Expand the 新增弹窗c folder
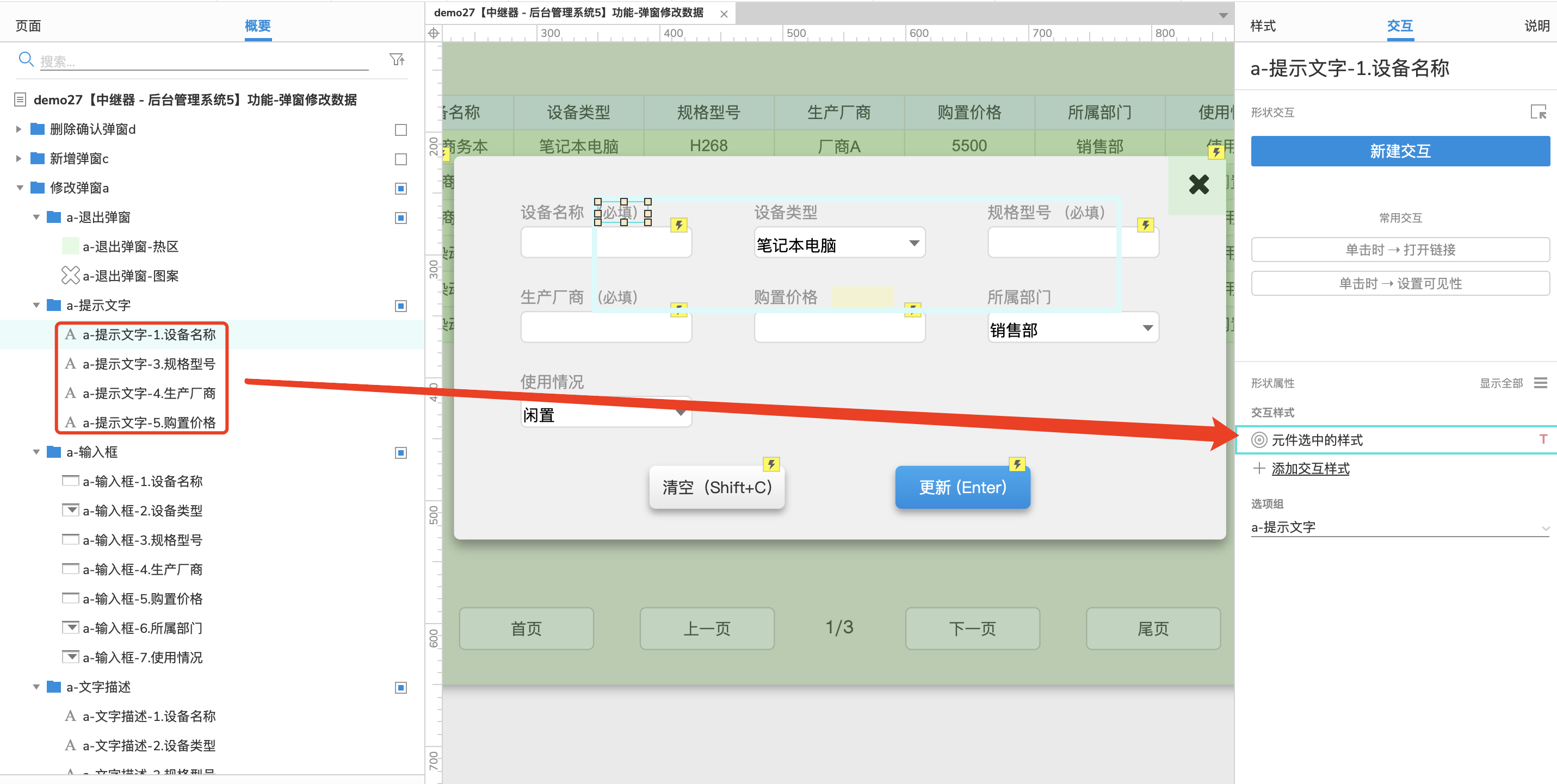This screenshot has height=784, width=1557. pos(18,158)
